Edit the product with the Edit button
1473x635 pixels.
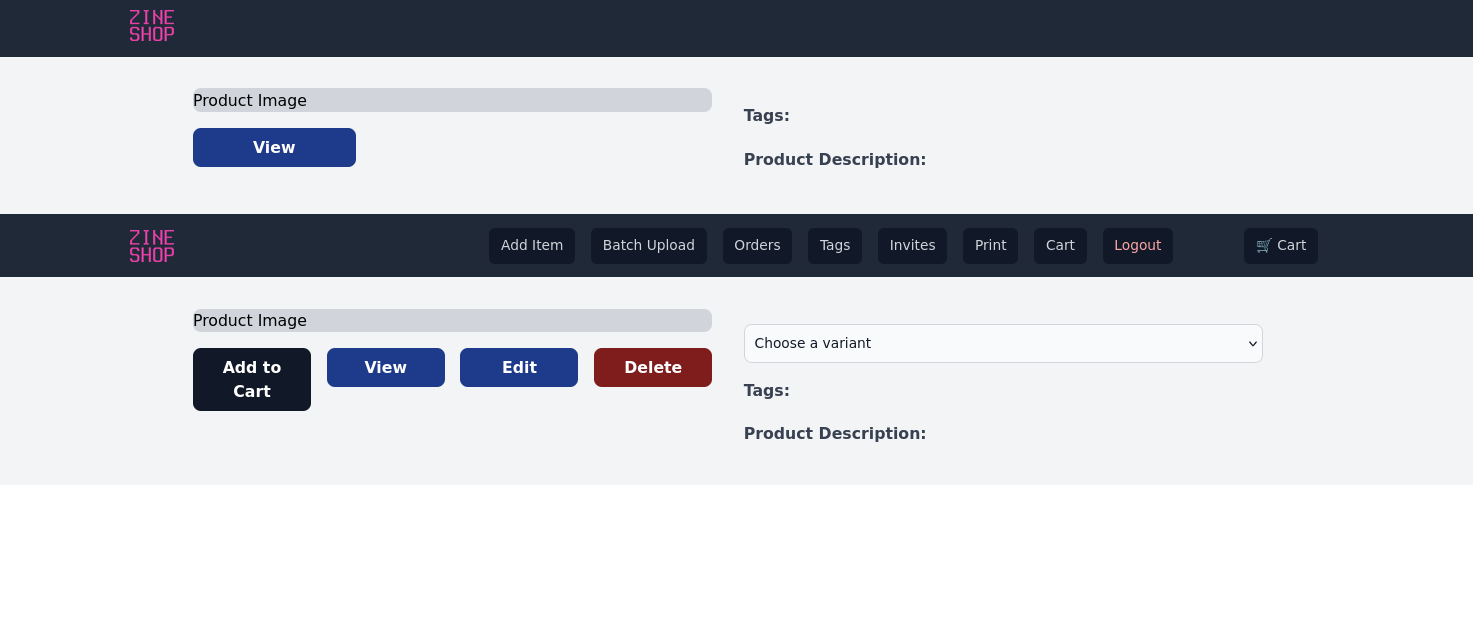coord(518,367)
